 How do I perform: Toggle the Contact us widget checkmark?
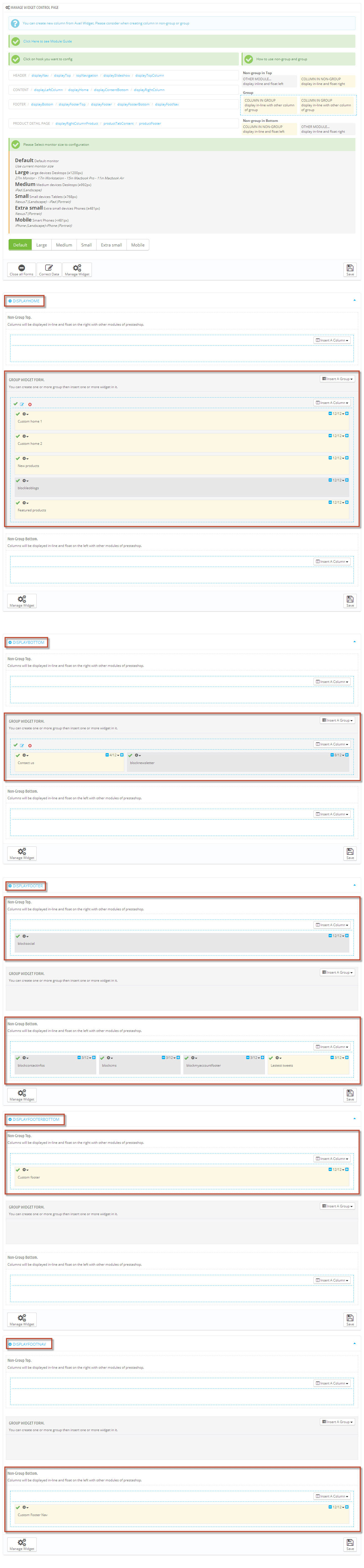click(18, 755)
